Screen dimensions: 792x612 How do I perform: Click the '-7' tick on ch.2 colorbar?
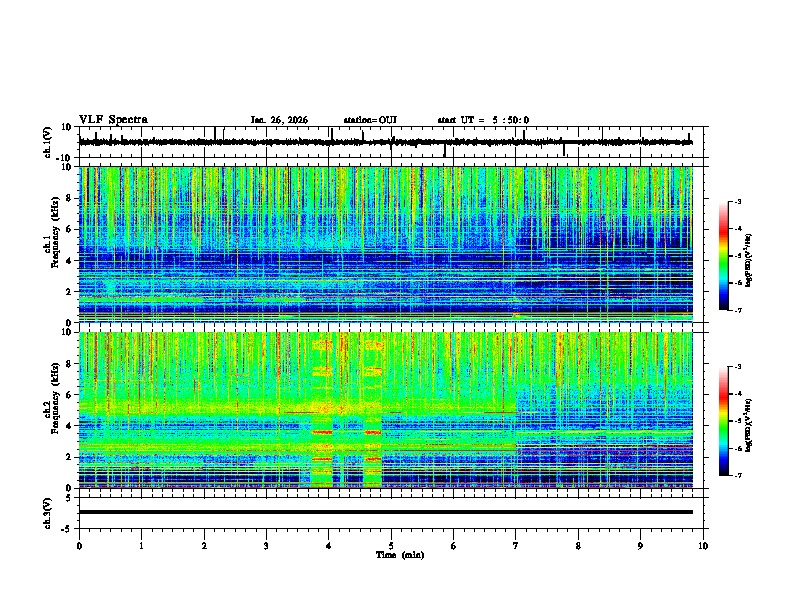tap(737, 475)
